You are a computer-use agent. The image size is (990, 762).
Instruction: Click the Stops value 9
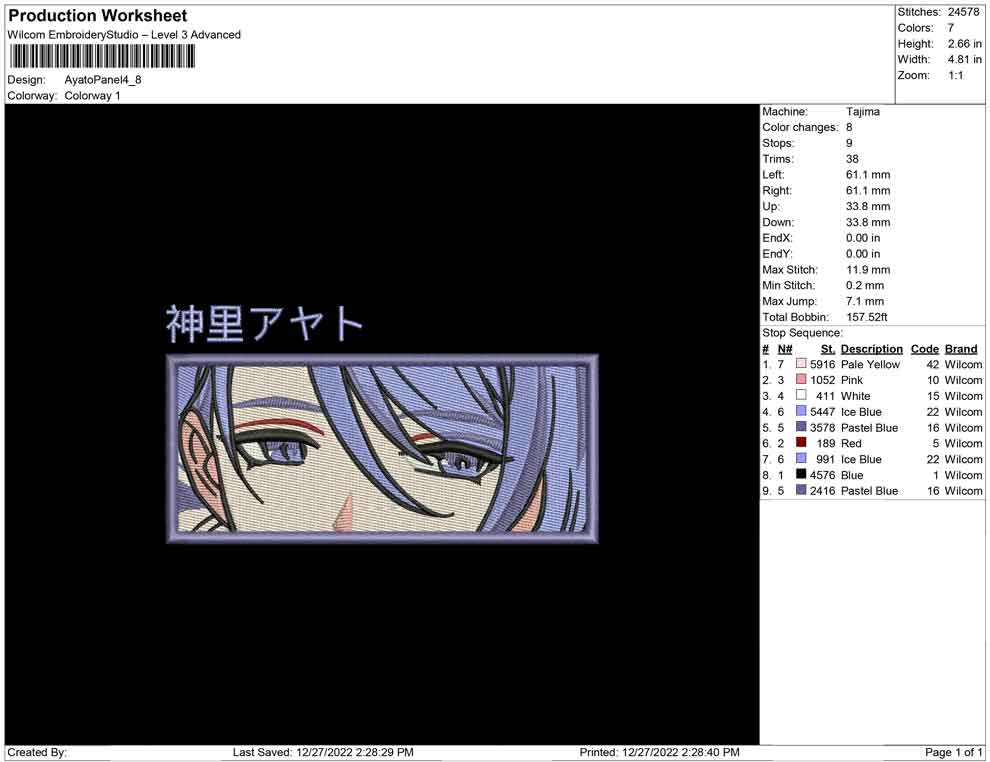[x=849, y=143]
